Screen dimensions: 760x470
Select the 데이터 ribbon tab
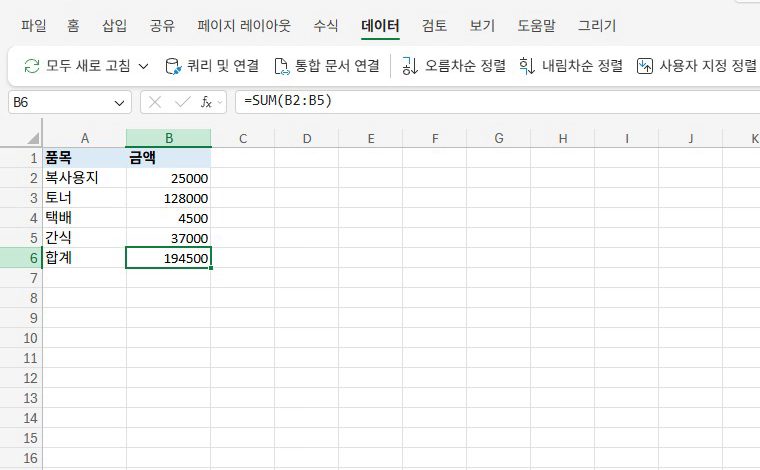380,25
